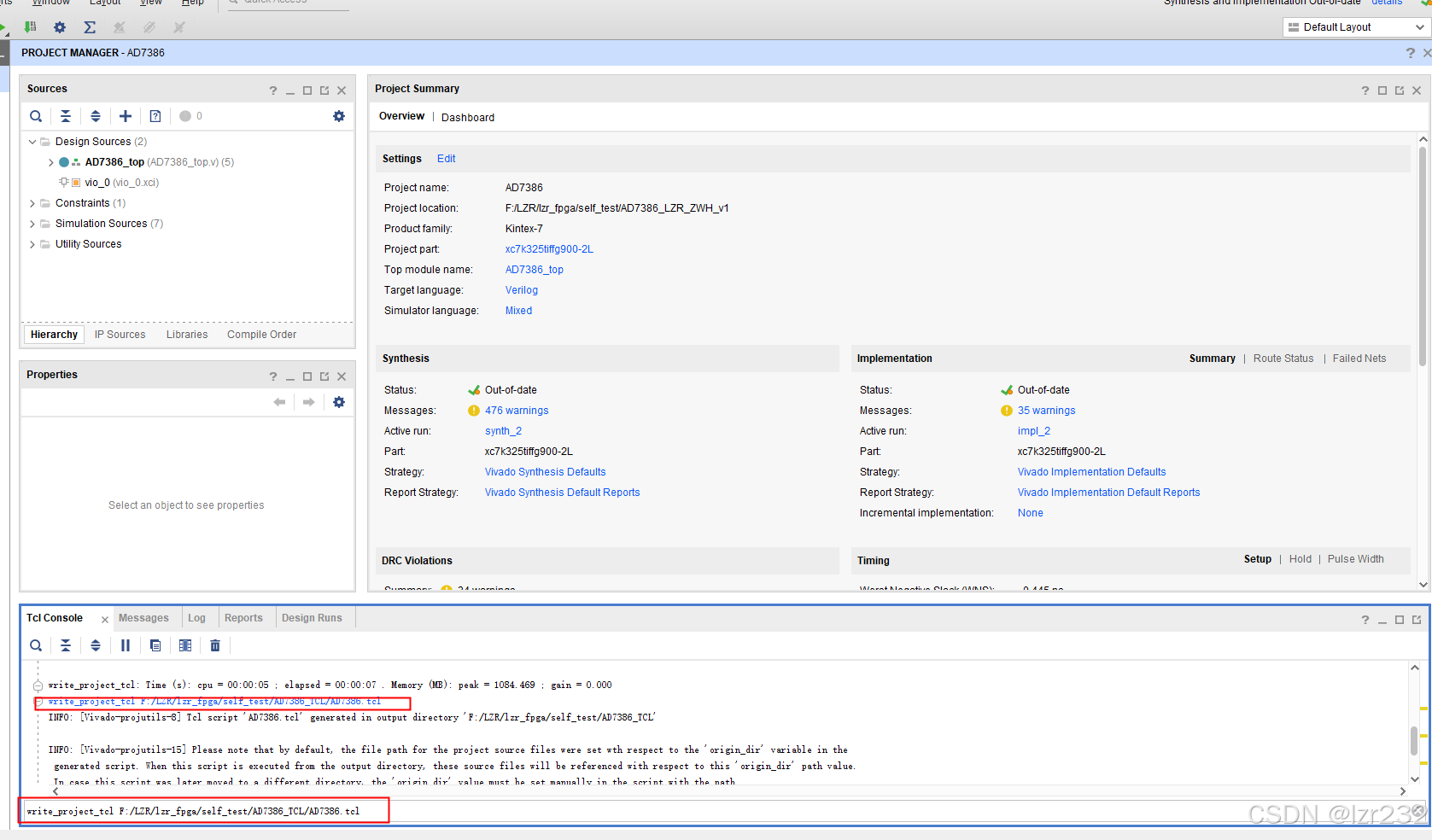Collapse Design Sources folder
The height and width of the screenshot is (840, 1432).
tap(32, 142)
